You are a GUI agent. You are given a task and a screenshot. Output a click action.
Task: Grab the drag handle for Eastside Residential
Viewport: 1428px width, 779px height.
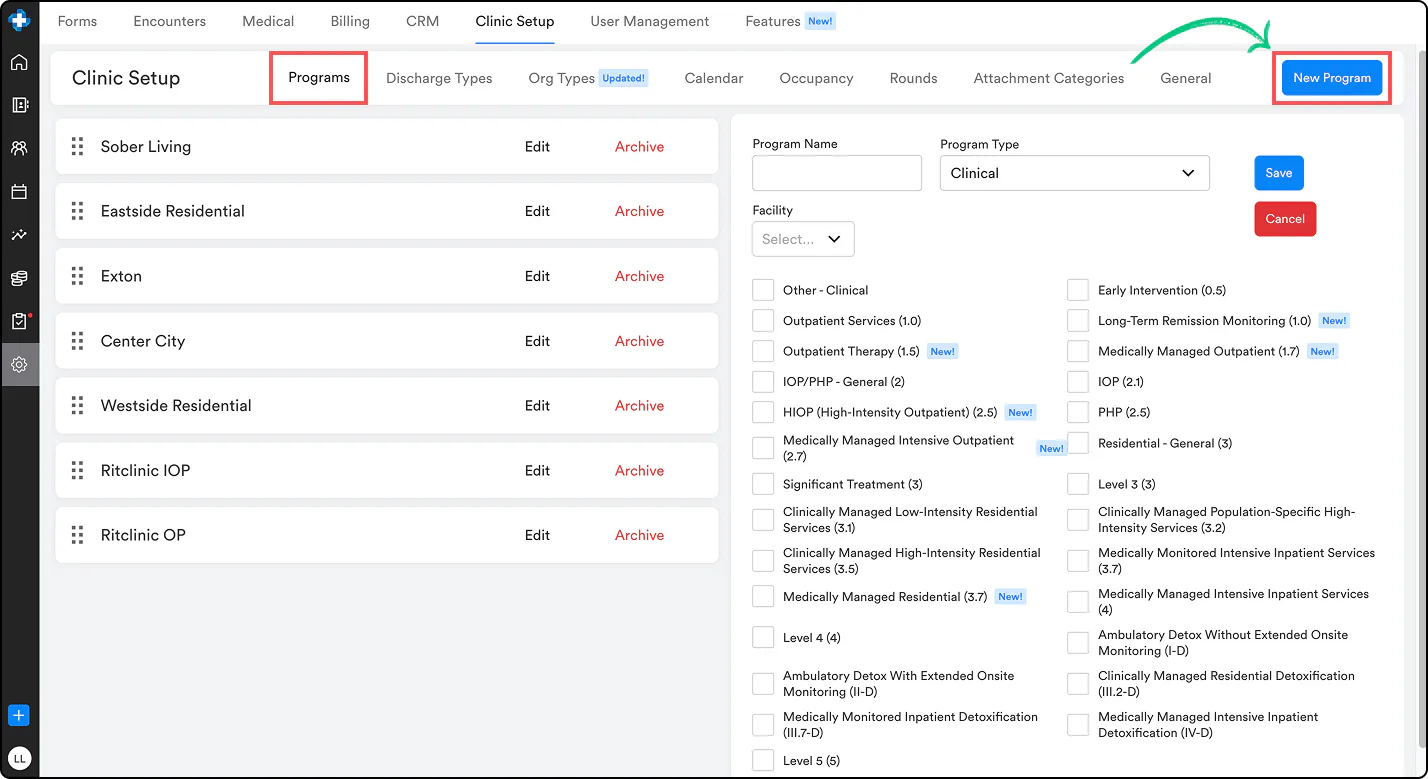77,211
